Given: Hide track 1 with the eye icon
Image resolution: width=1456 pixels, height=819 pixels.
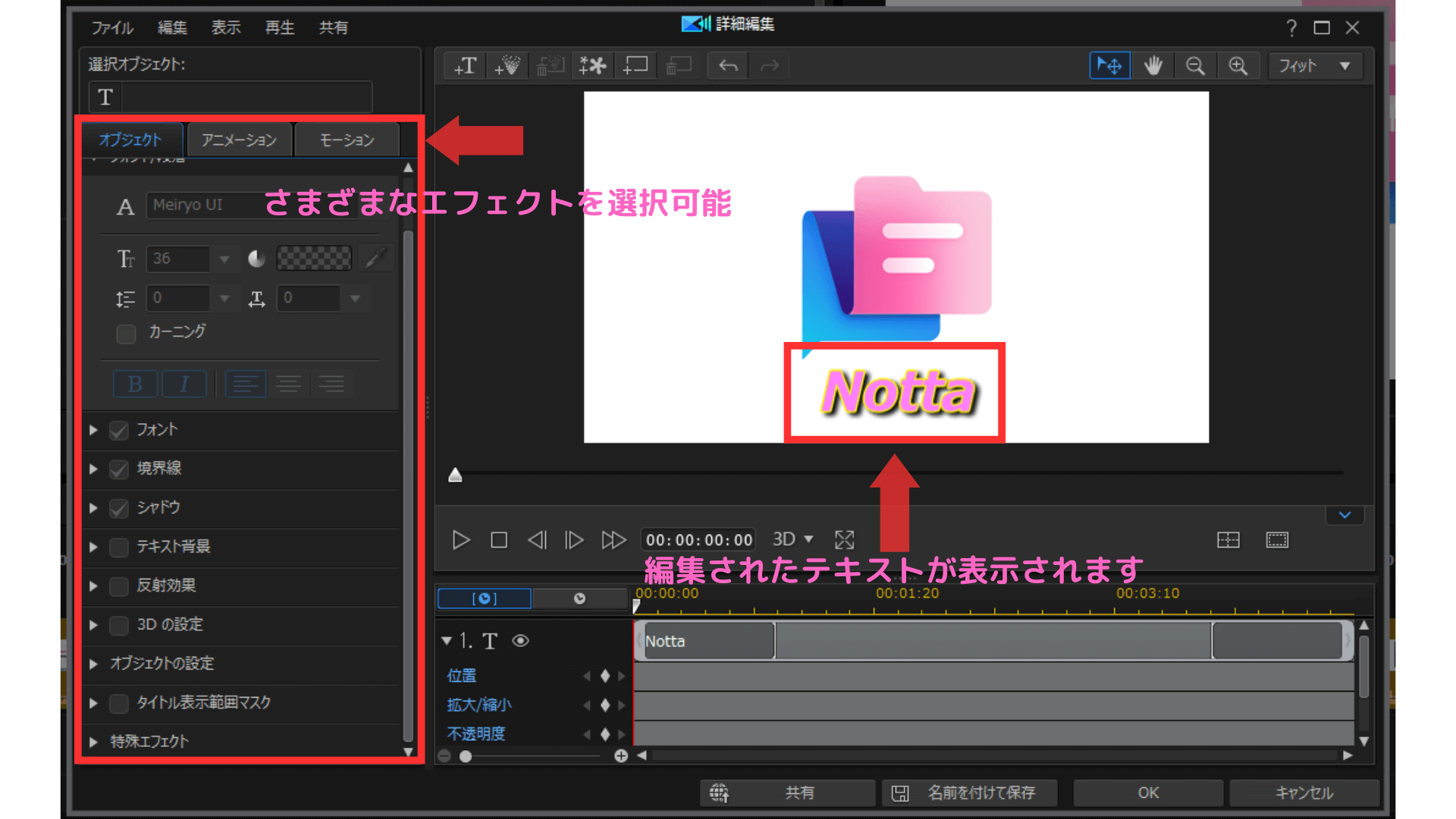Looking at the screenshot, I should [520, 641].
